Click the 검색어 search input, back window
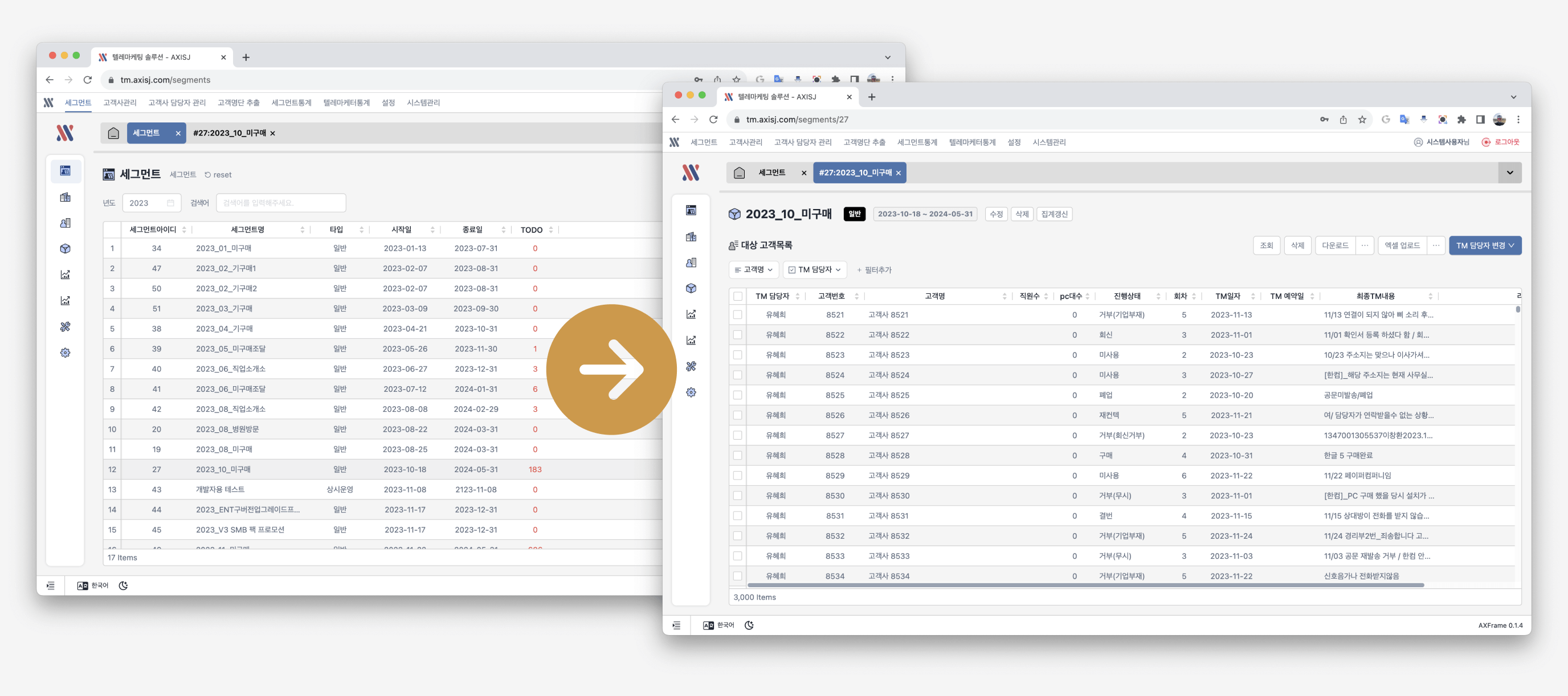The height and width of the screenshot is (696, 1568). pos(280,203)
